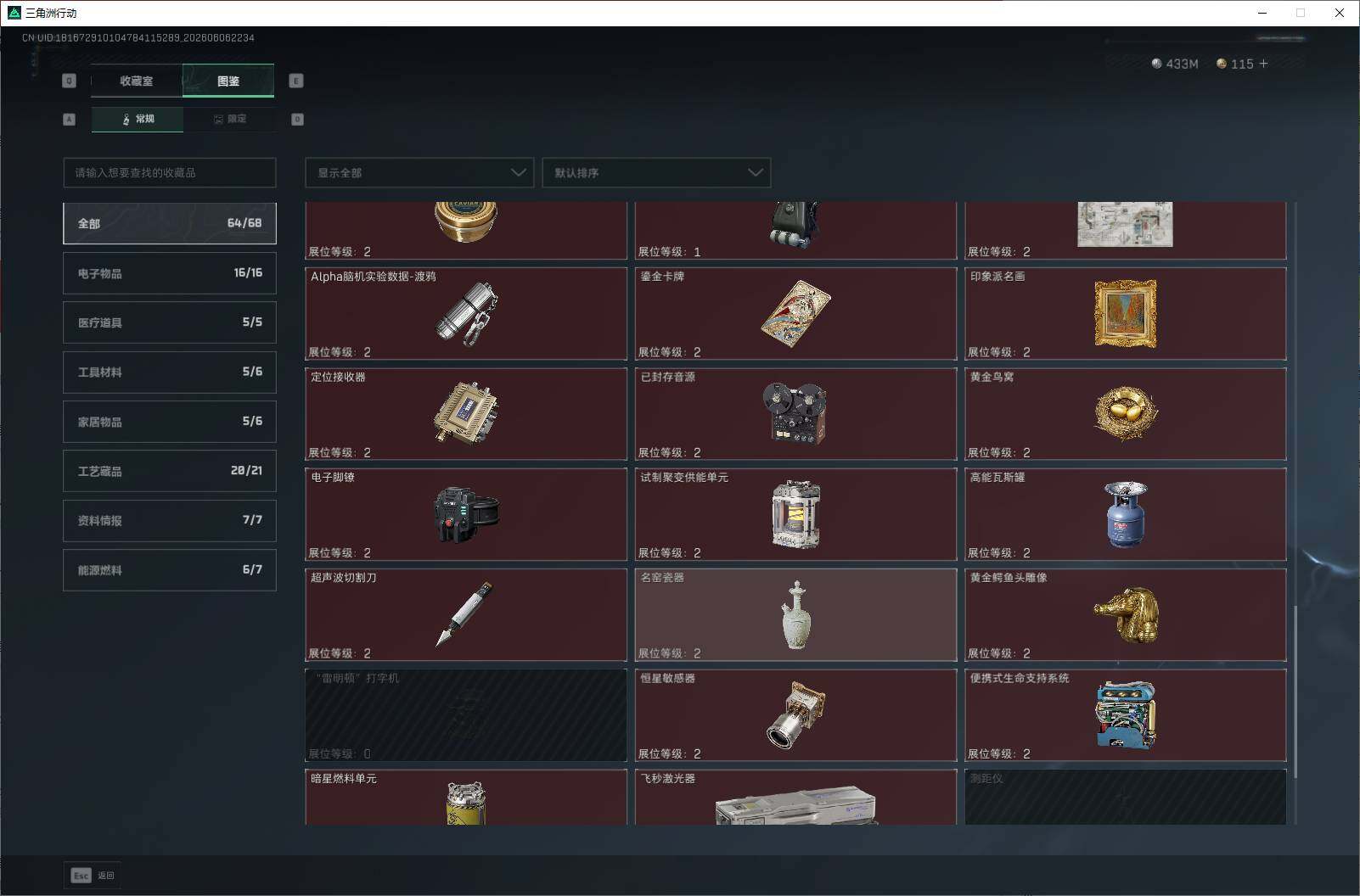Viewport: 1360px width, 896px height.
Task: Click the Q key hint icon
Action: point(70,81)
